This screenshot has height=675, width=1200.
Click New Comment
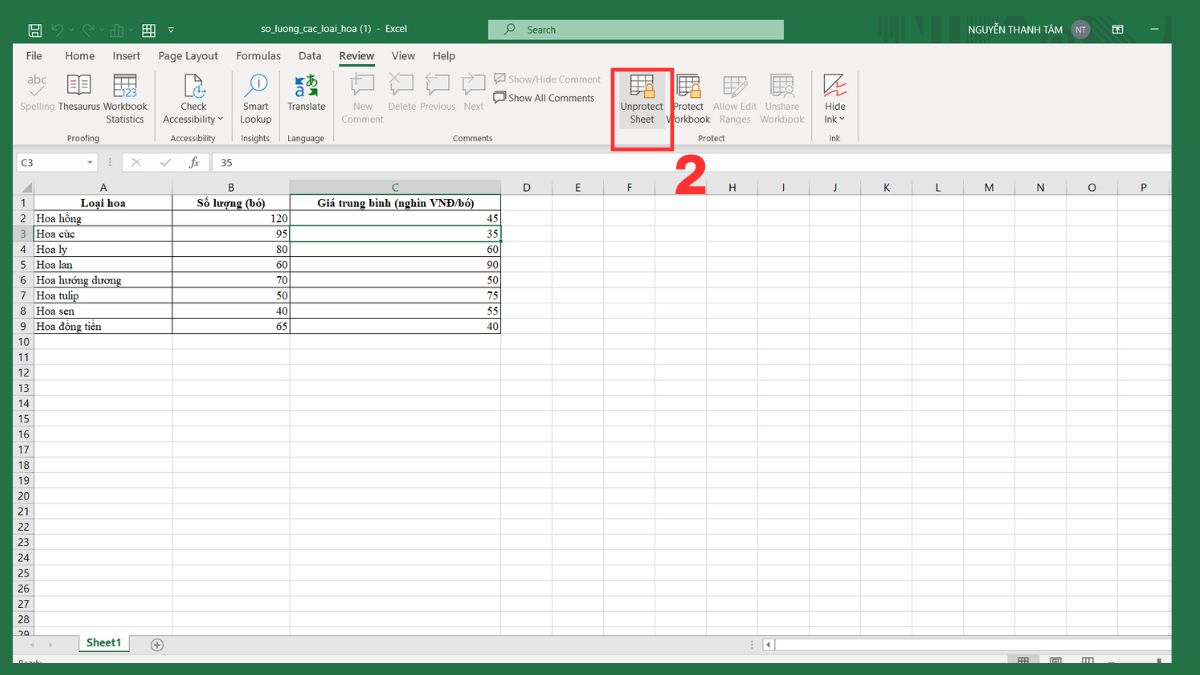tap(361, 96)
